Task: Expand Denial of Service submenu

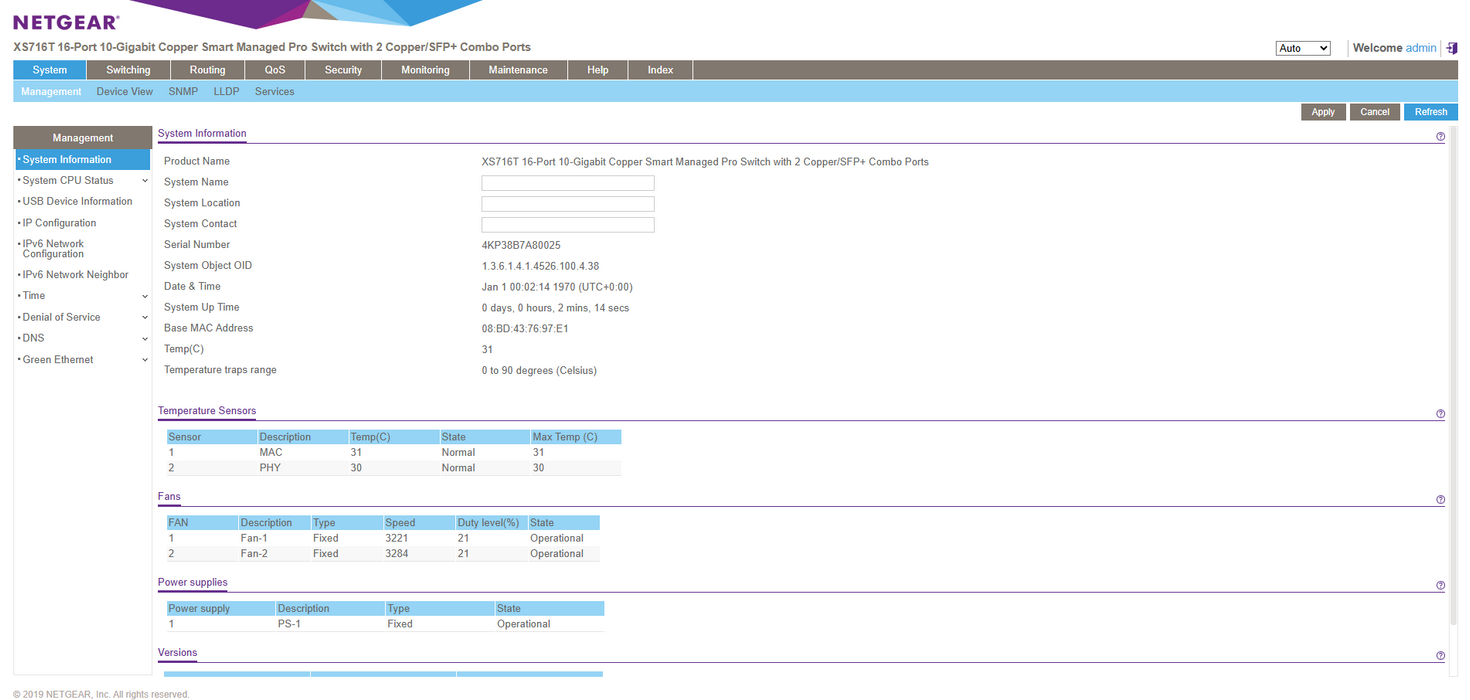Action: coord(145,318)
